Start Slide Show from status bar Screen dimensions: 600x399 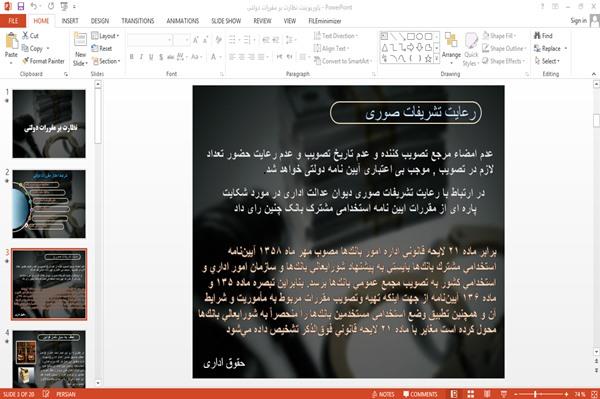(504, 394)
